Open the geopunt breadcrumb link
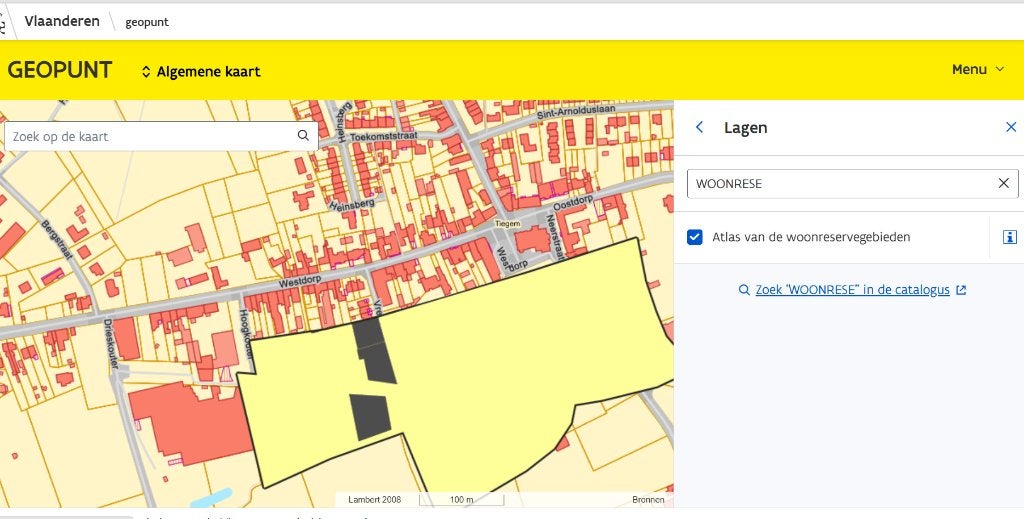This screenshot has height=519, width=1024. 147,22
